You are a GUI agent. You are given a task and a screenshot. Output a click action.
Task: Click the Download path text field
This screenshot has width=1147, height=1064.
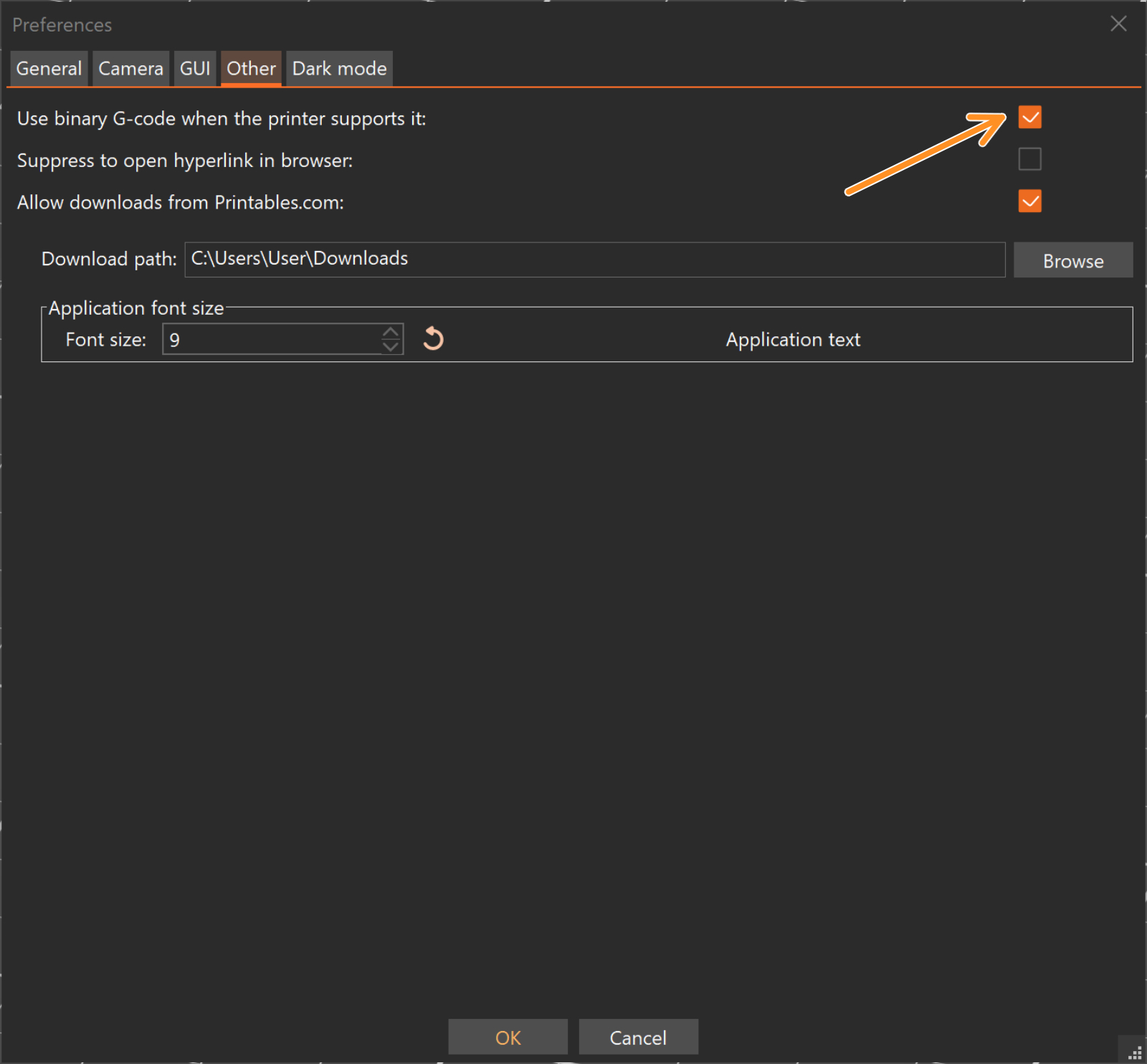595,260
